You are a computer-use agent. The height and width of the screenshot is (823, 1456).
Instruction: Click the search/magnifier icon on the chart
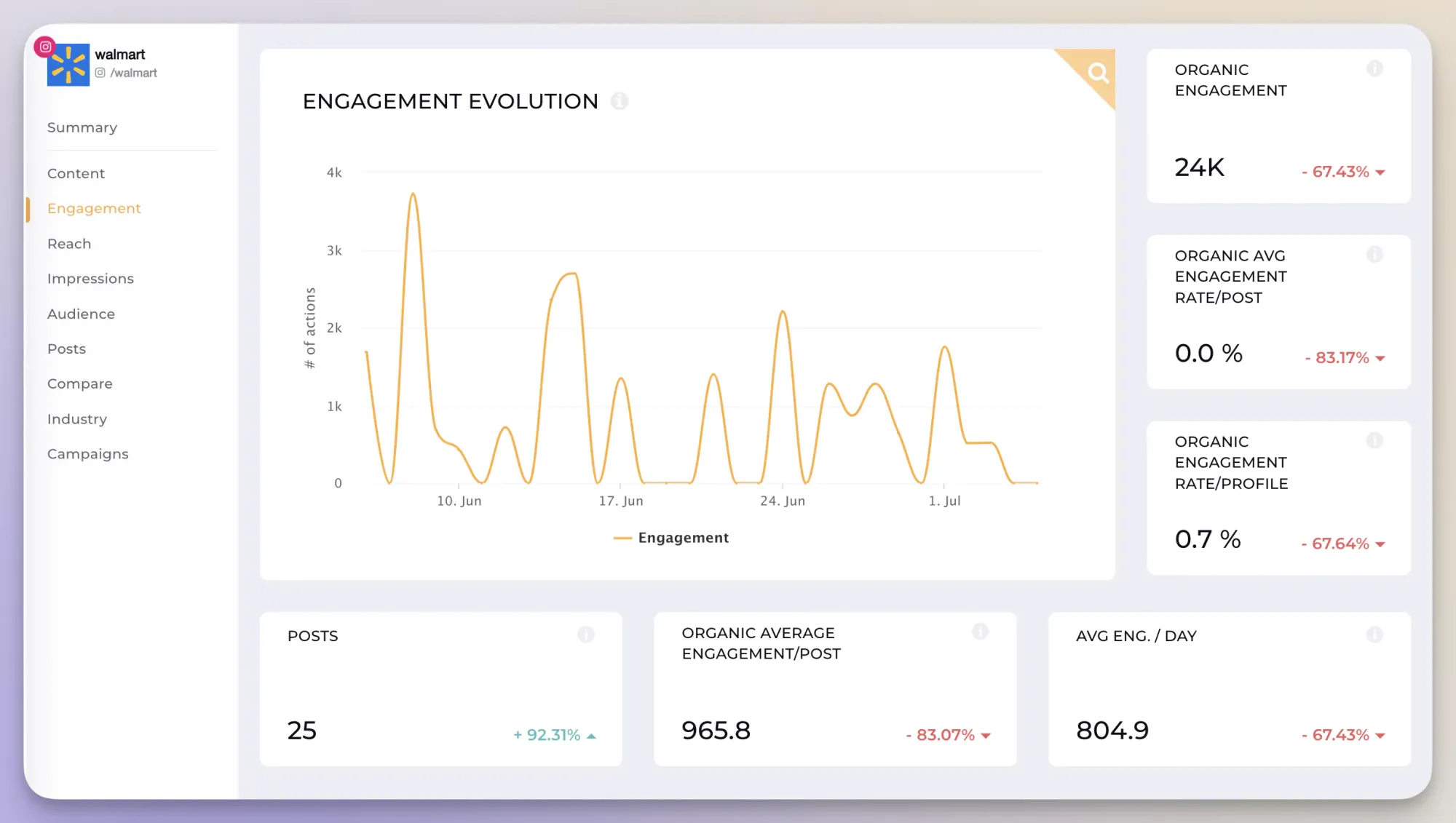pyautogui.click(x=1097, y=72)
